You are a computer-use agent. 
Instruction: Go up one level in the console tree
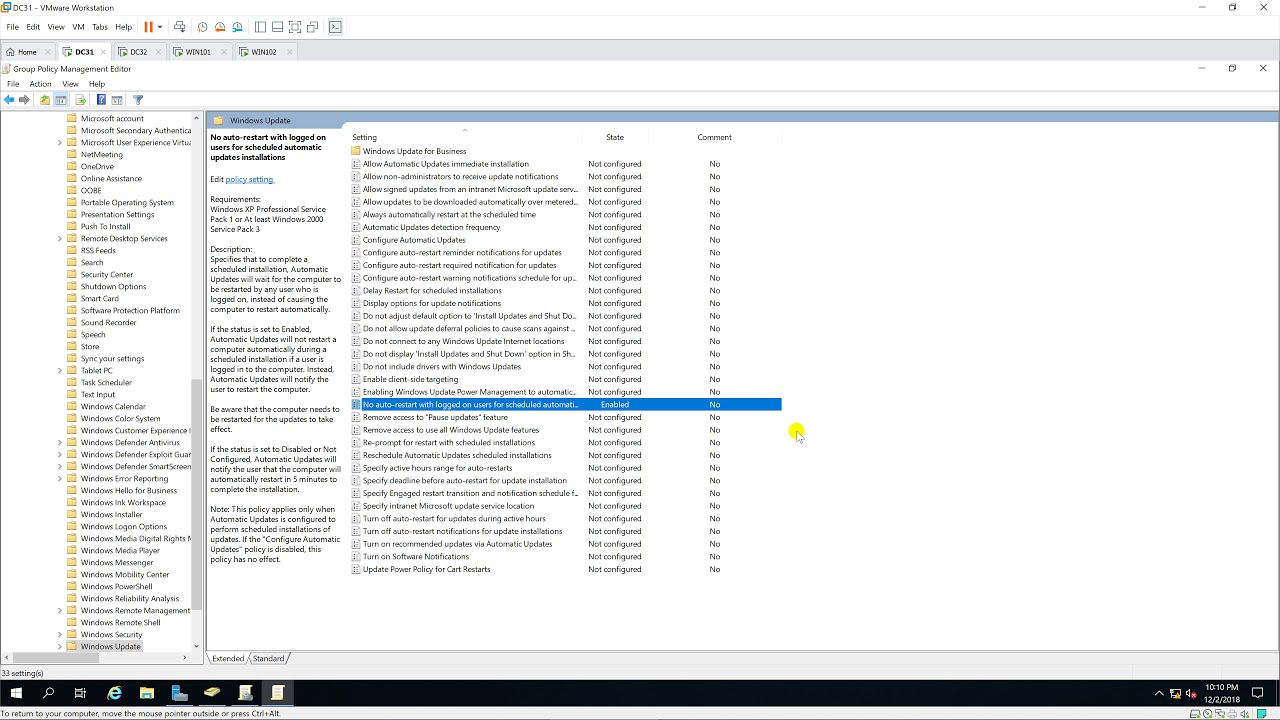(x=45, y=99)
